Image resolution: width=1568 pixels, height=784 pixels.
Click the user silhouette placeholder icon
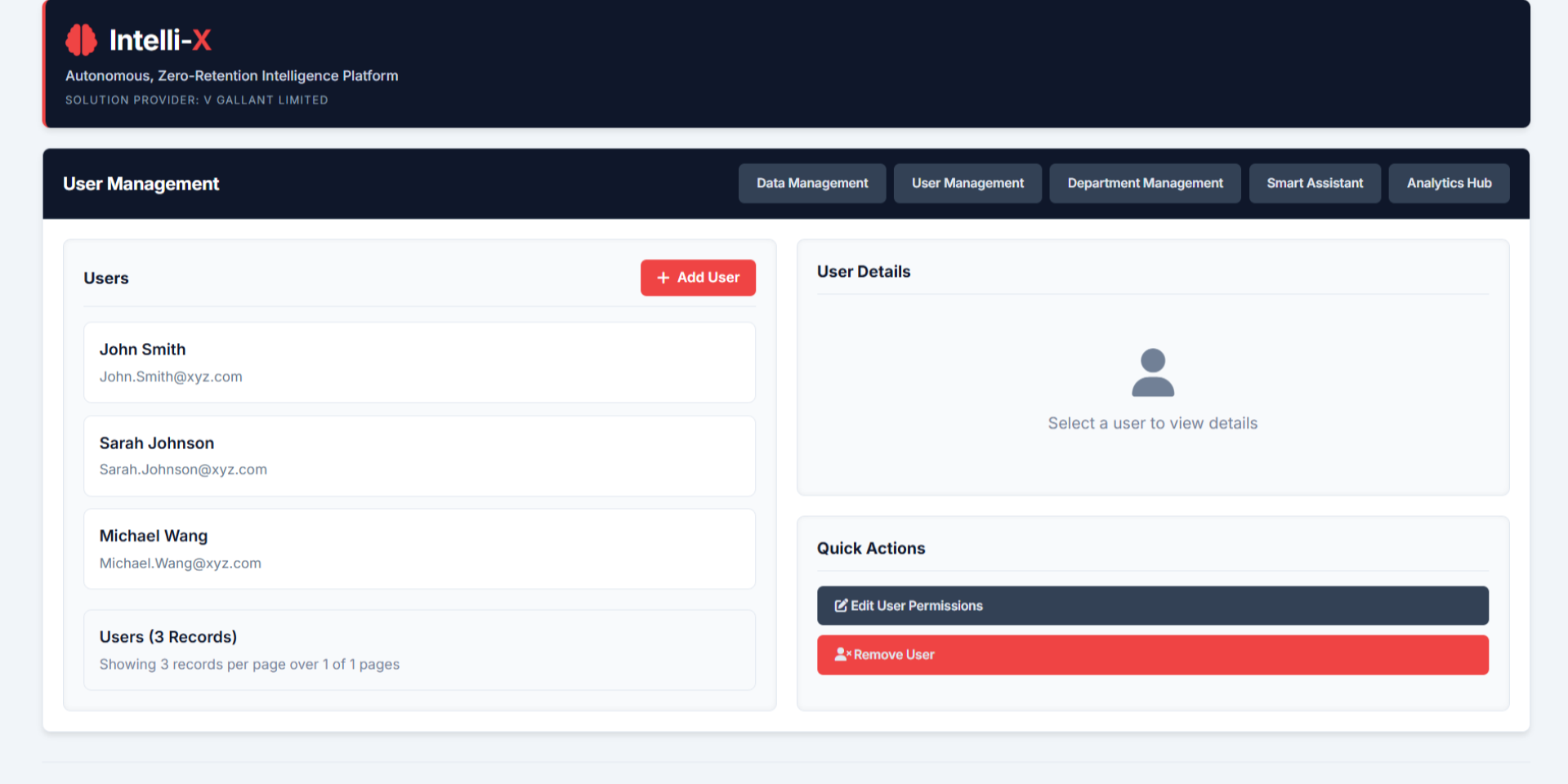click(x=1152, y=372)
